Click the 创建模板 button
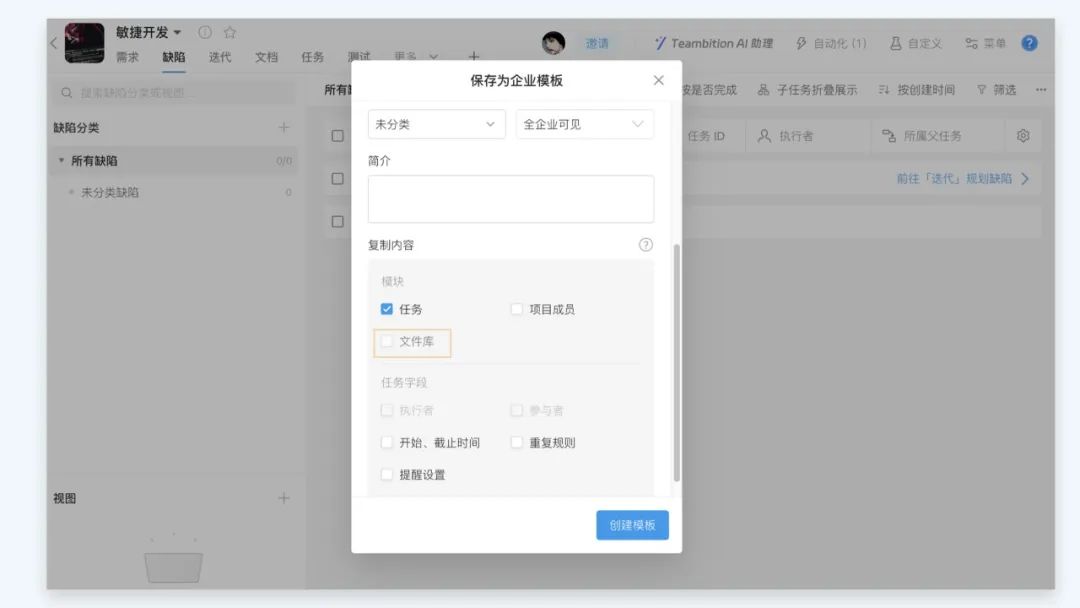The image size is (1080, 608). point(632,526)
